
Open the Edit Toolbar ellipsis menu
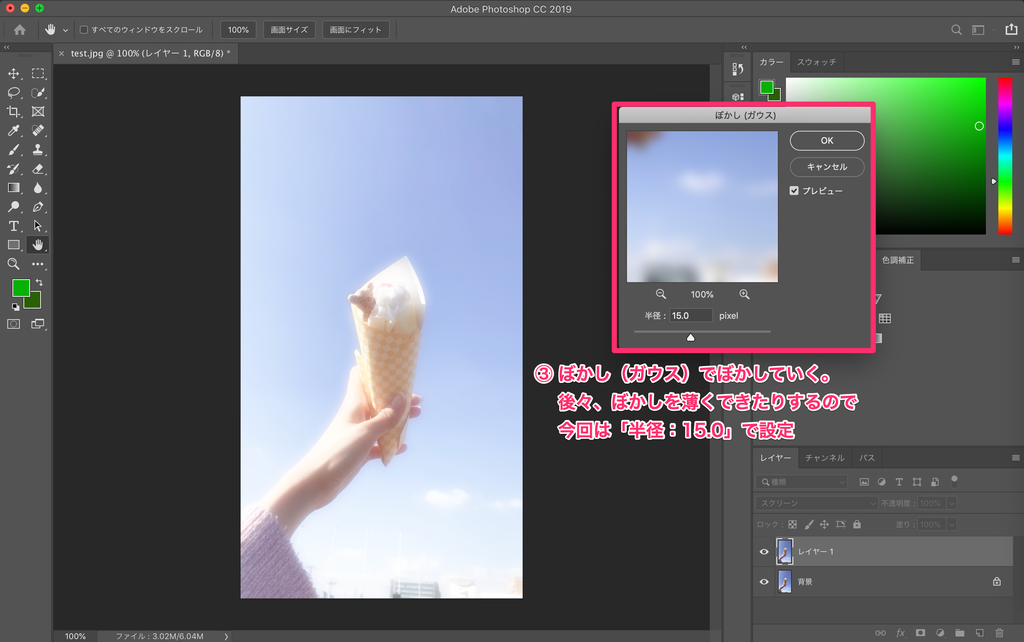coord(38,264)
